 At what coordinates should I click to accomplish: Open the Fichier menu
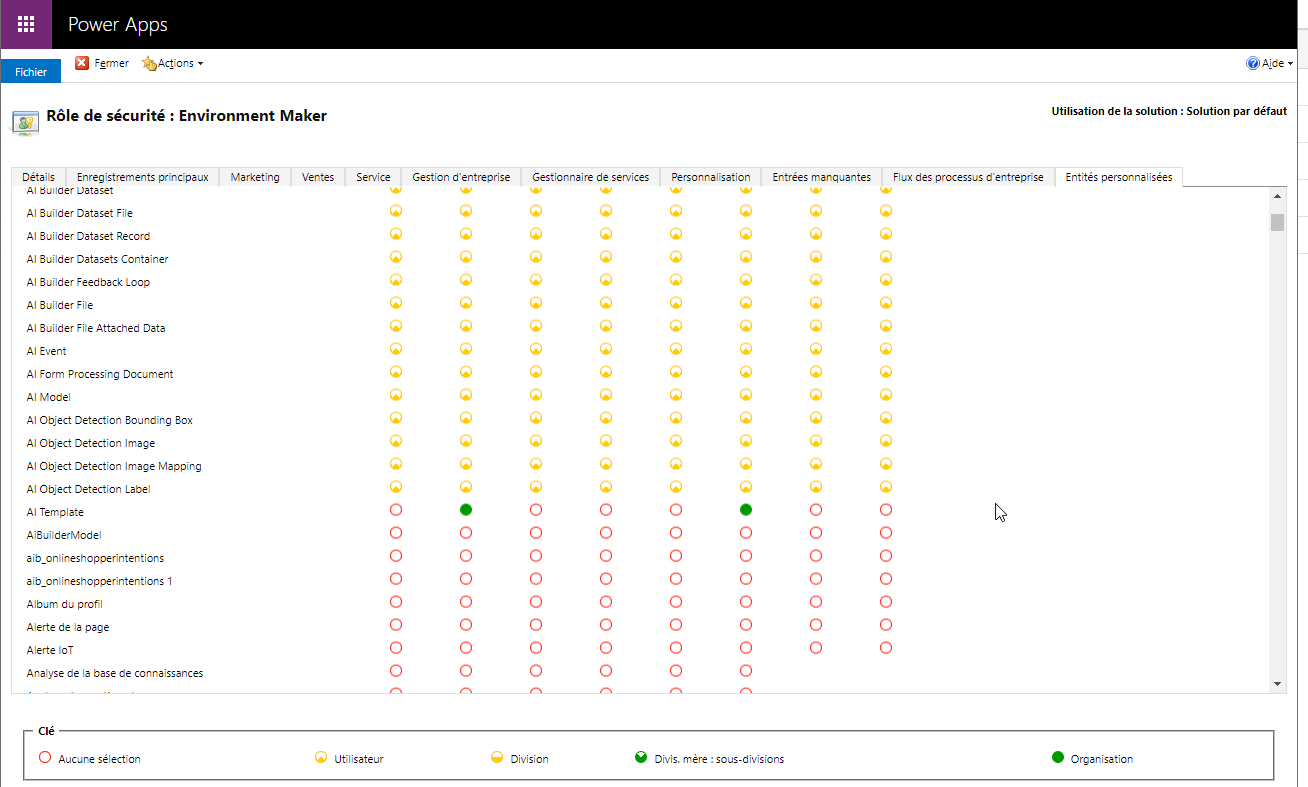point(31,71)
